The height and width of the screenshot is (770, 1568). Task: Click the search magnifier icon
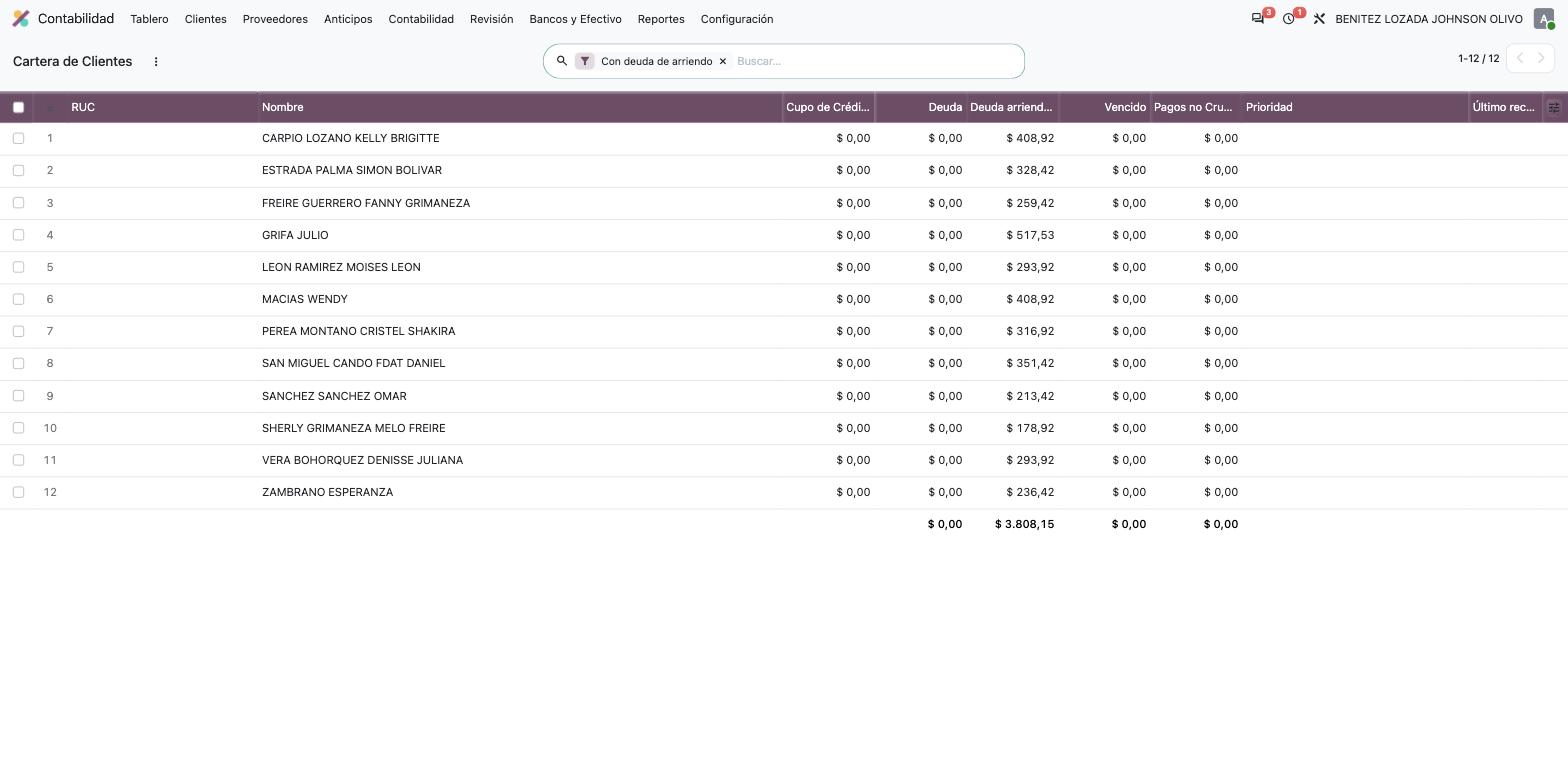(x=562, y=61)
